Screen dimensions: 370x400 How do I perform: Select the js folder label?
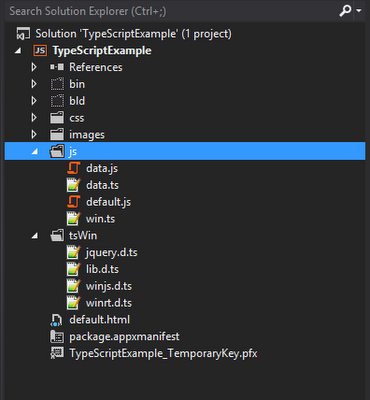pyautogui.click(x=73, y=152)
